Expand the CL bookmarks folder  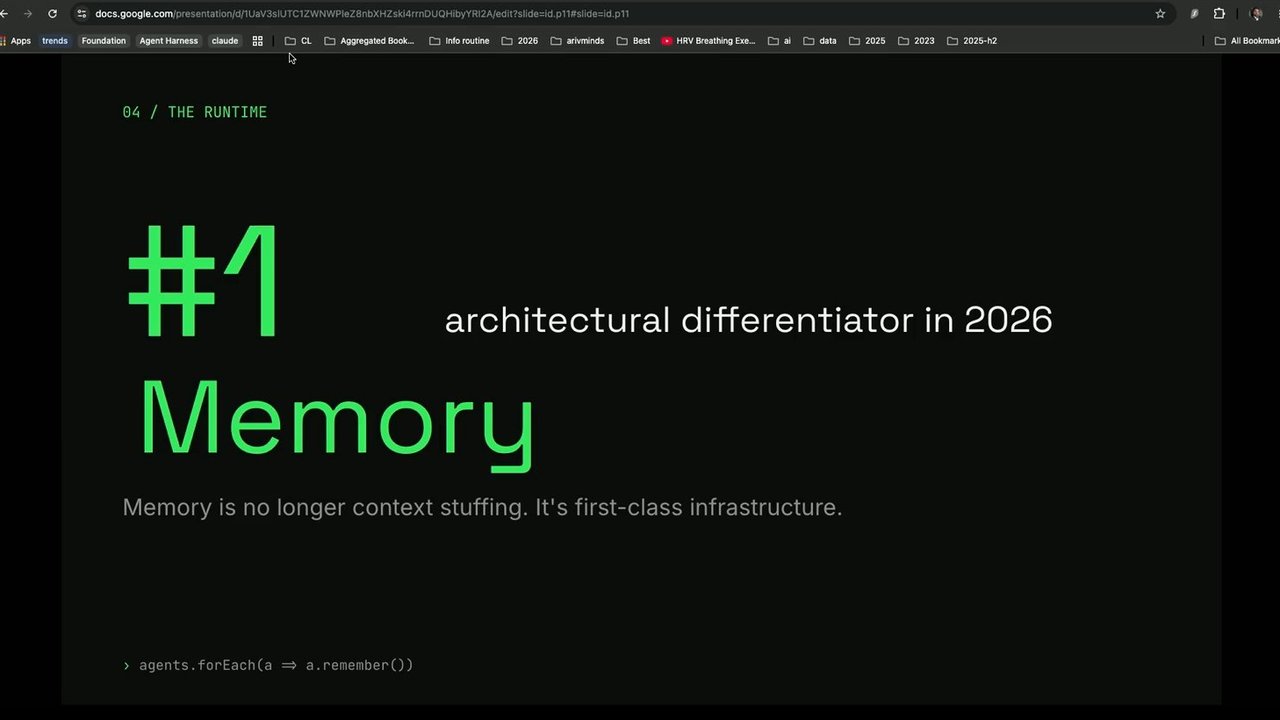[298, 41]
